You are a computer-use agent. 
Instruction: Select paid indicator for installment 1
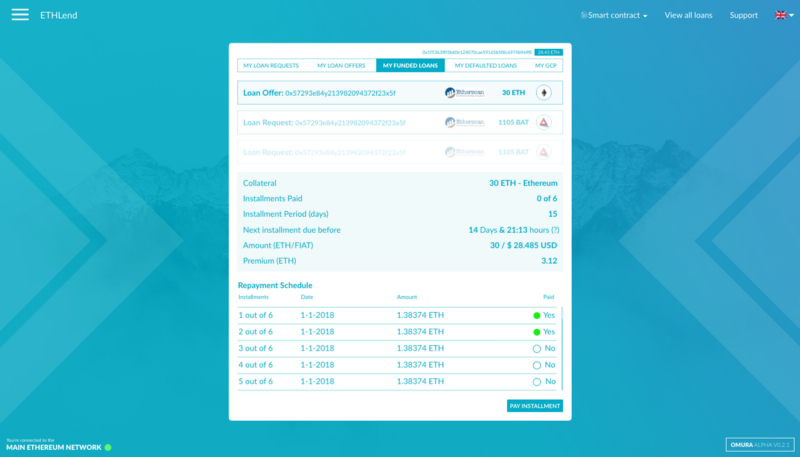coord(537,315)
